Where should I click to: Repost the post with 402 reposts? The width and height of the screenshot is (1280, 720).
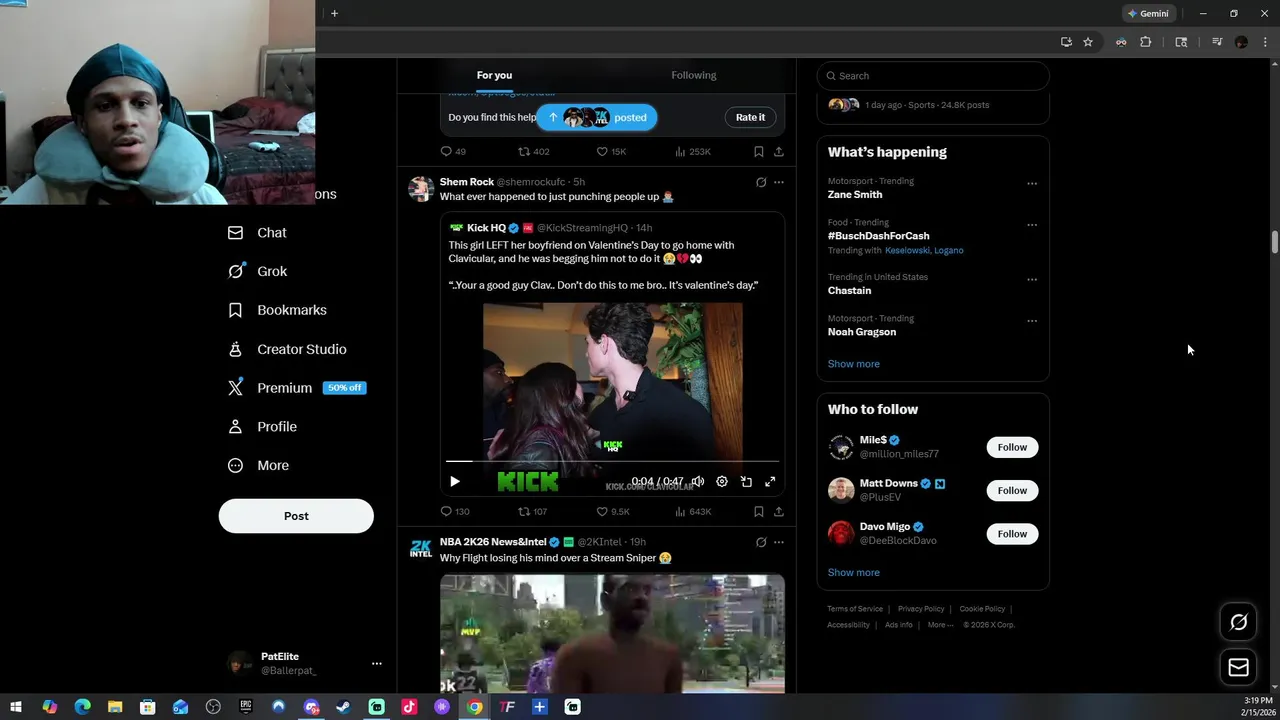click(534, 151)
